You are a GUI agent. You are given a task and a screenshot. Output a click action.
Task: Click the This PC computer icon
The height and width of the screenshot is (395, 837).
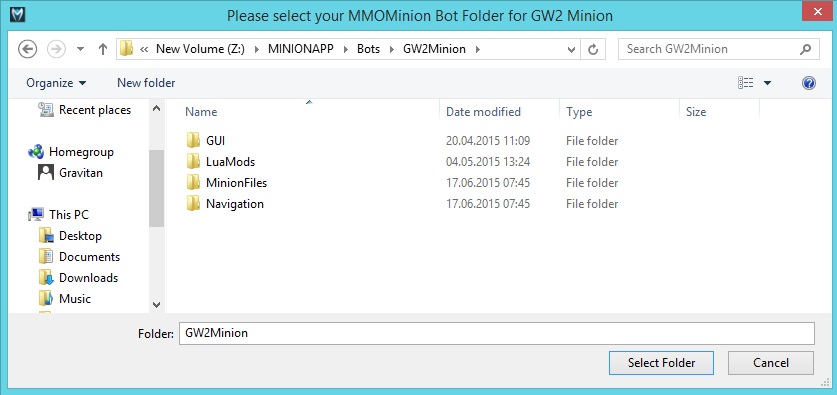[x=36, y=215]
